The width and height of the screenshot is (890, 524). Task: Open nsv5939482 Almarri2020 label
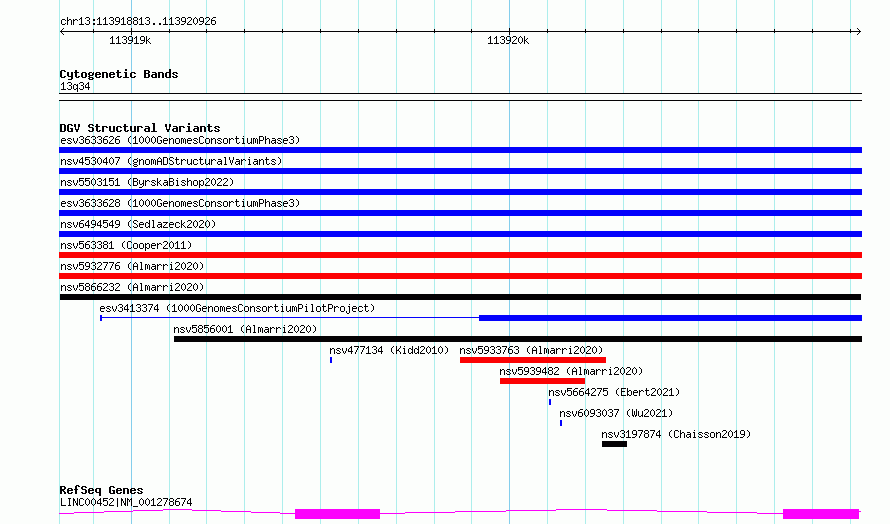[571, 371]
